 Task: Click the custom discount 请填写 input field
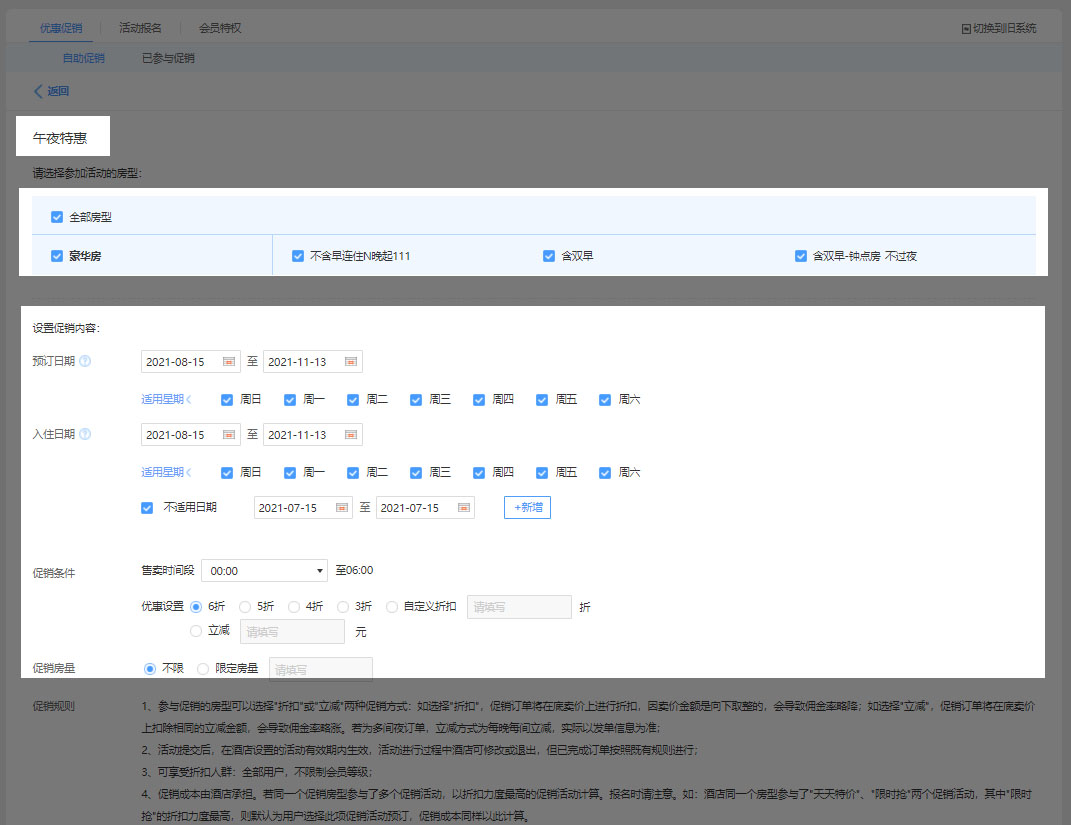pos(519,607)
